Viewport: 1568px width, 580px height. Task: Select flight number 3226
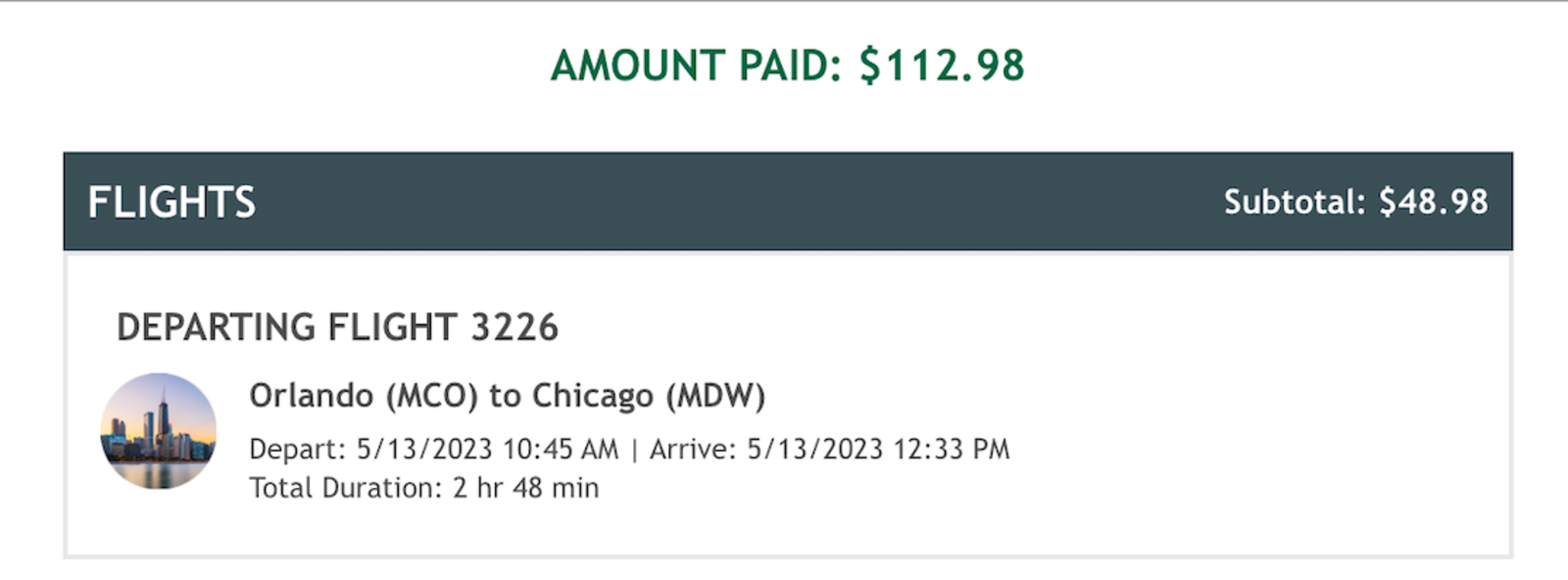(x=514, y=327)
